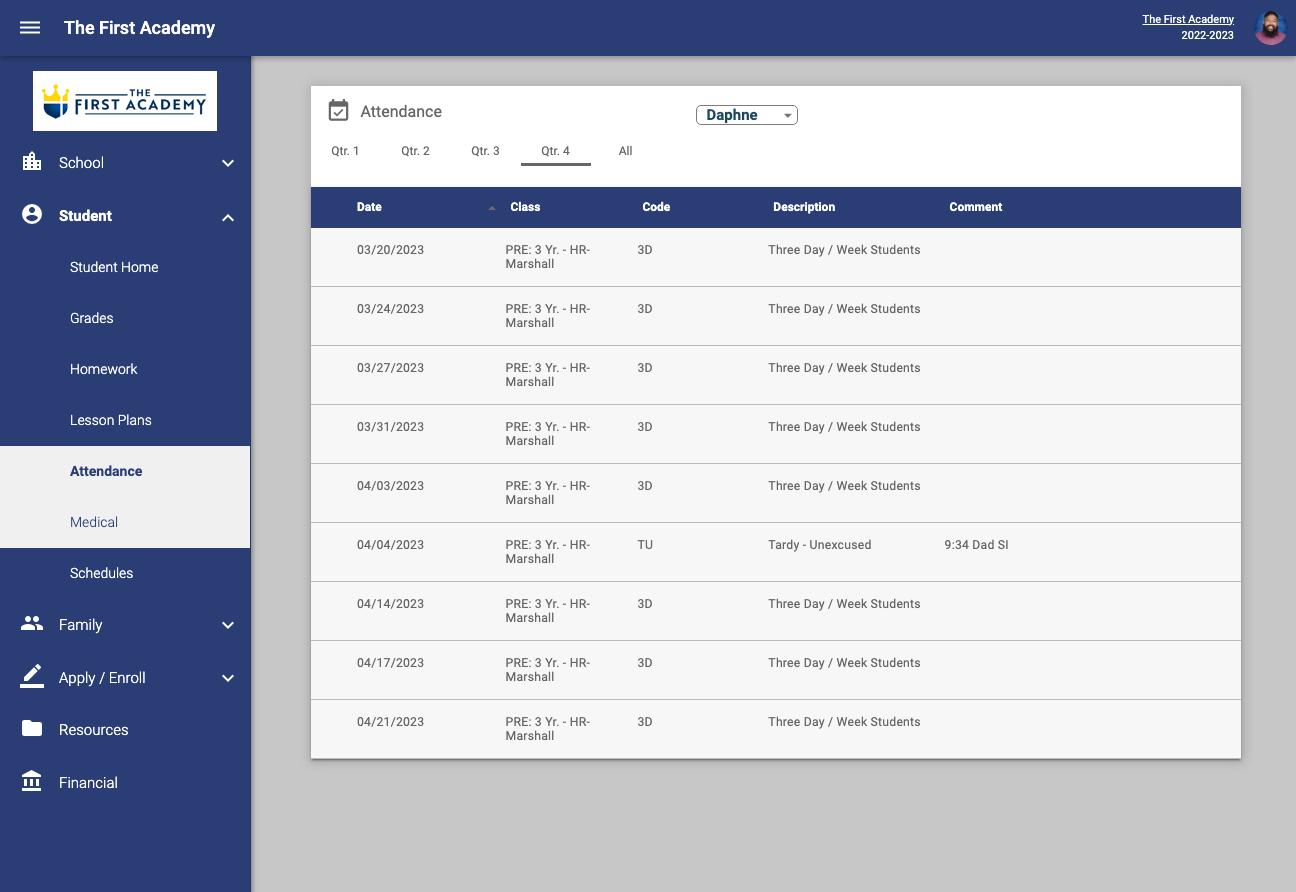Sort by the Date column header
Viewport: 1296px width, 892px height.
(x=369, y=207)
